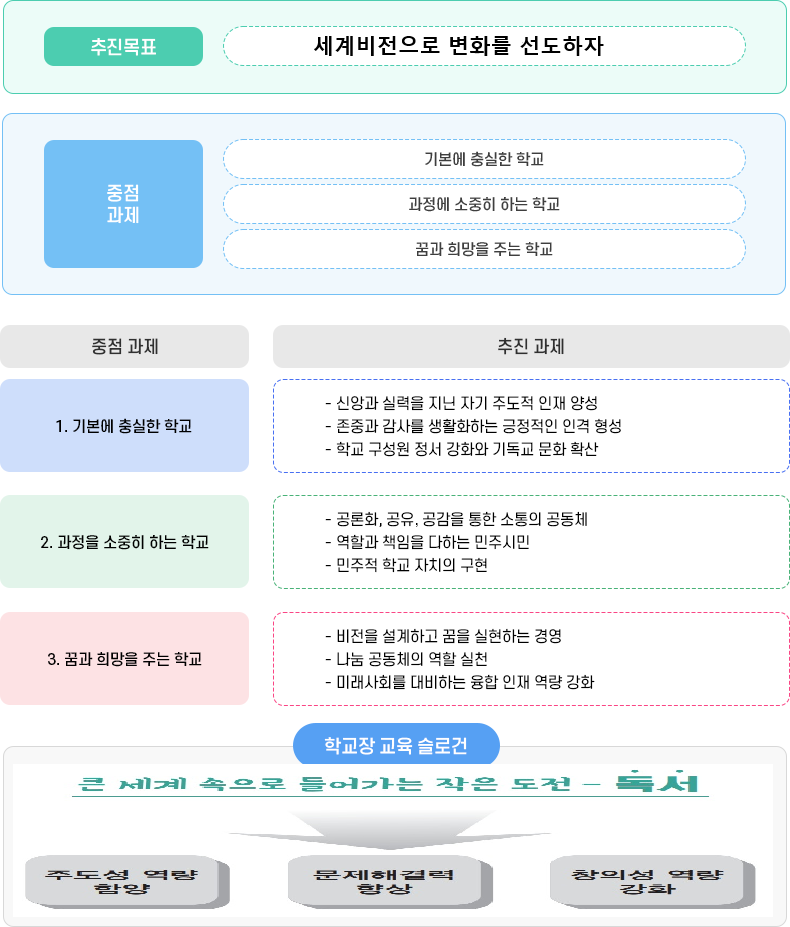Click 민주적 학교 자치의 구현 line
Viewport: 790px width, 927px height.
pos(406,565)
